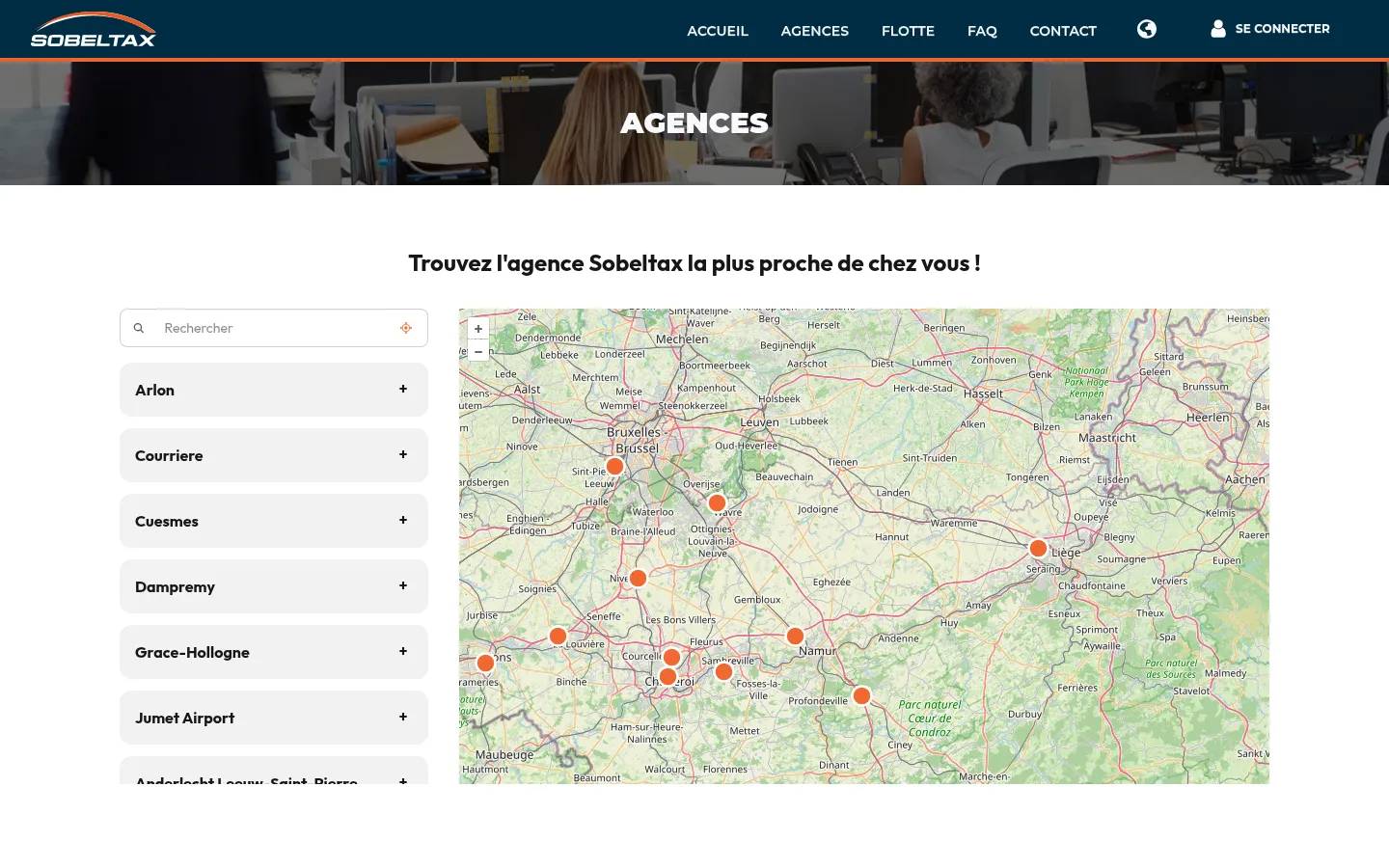
Task: Expand the Grace-Hollogne agency row
Action: [x=274, y=652]
